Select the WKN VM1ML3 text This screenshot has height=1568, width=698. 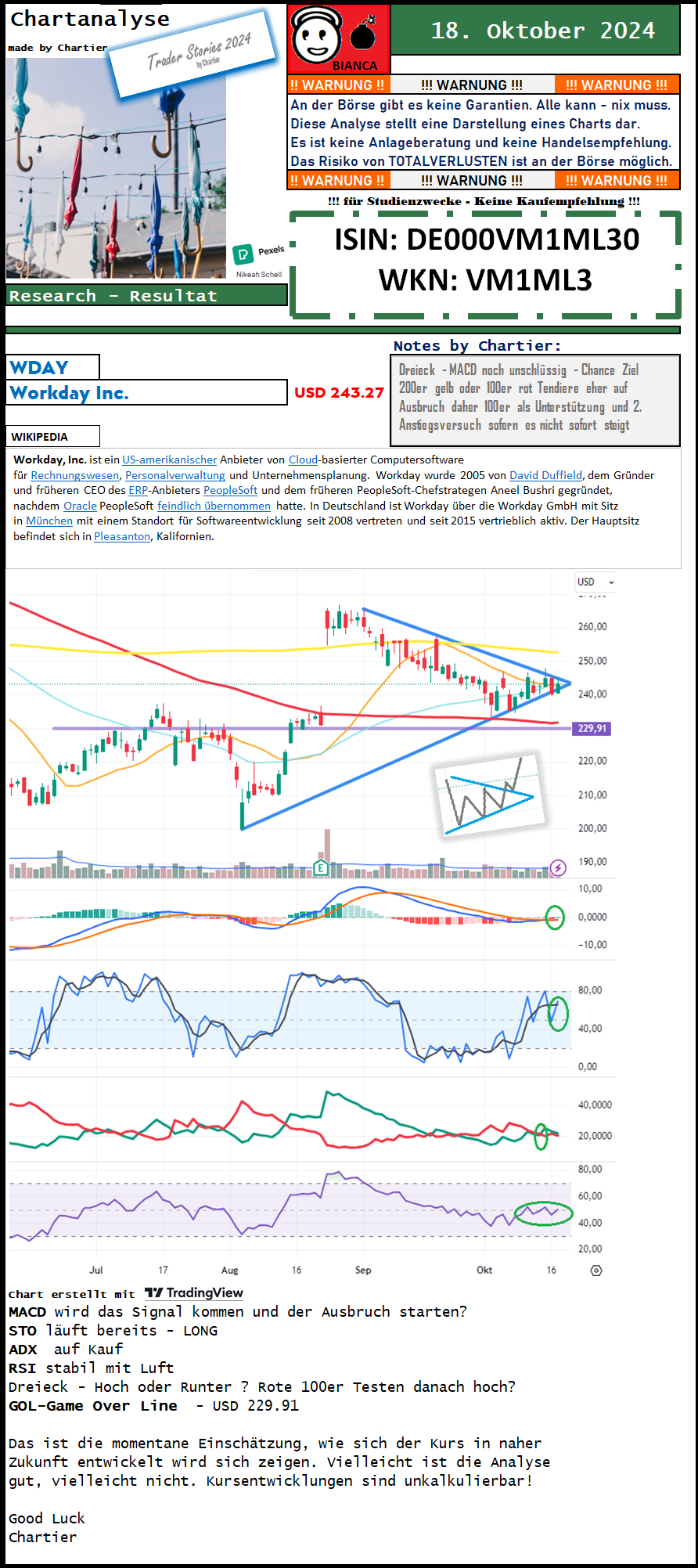pyautogui.click(x=485, y=279)
